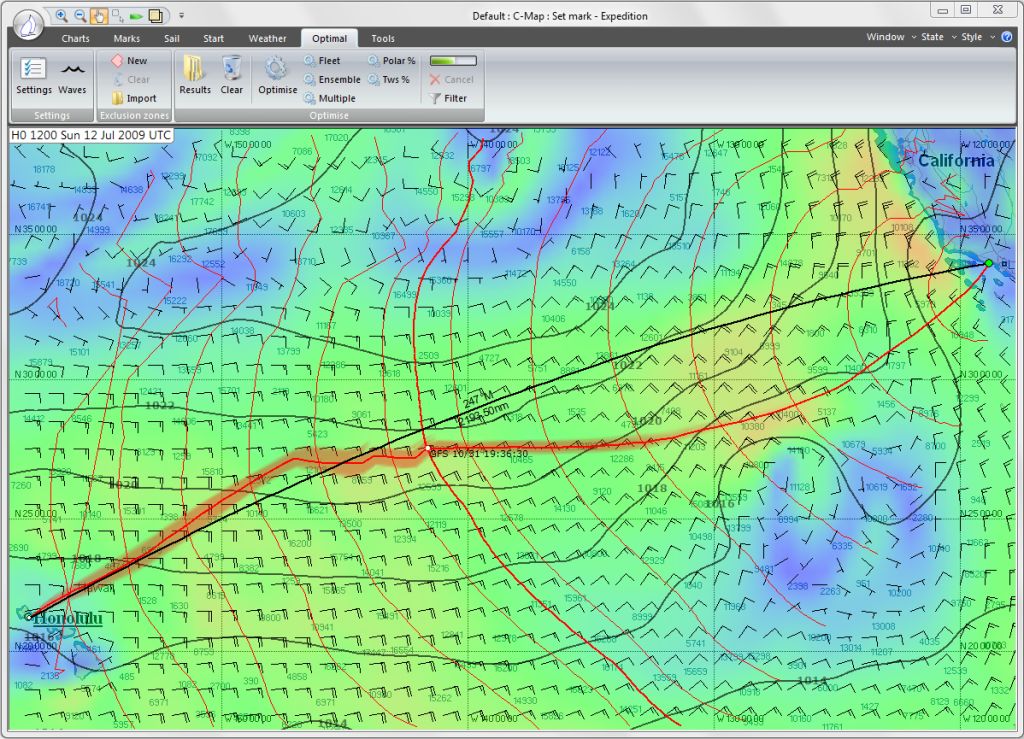Open optimal routing Settings
1024x739 pixels.
pyautogui.click(x=33, y=75)
